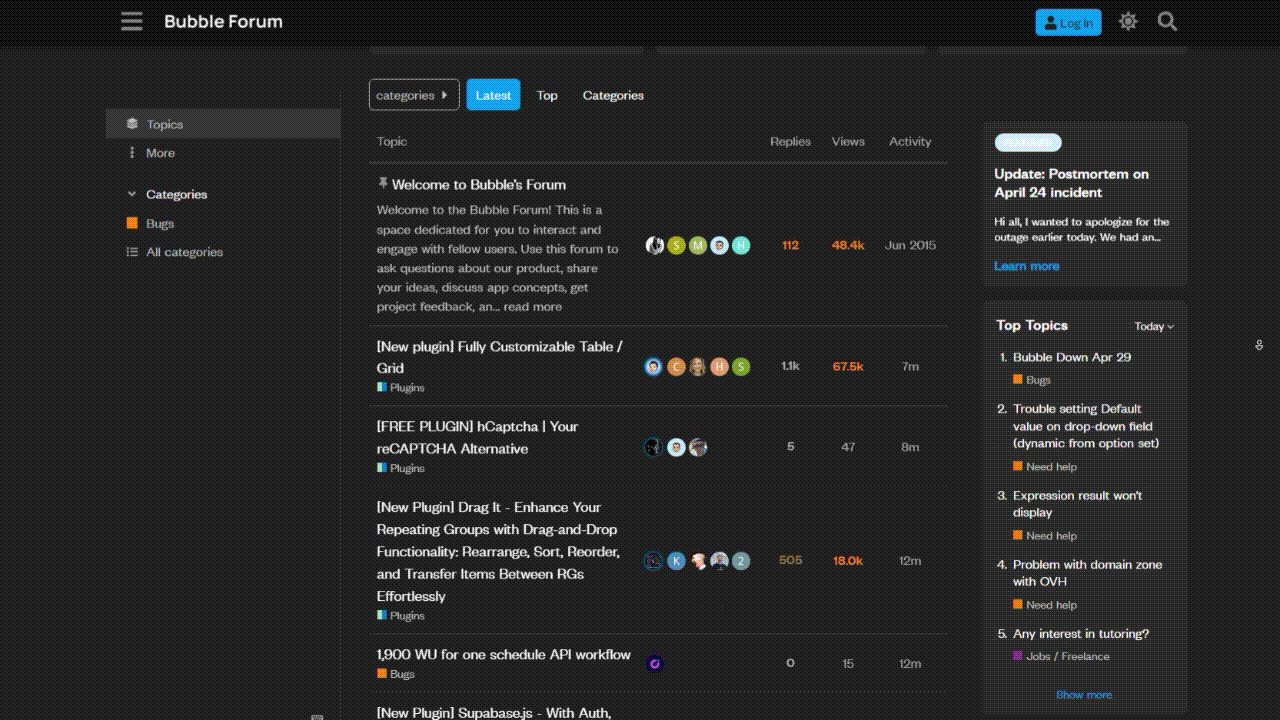The width and height of the screenshot is (1280, 720).
Task: Toggle the dark/light theme sun icon
Action: [x=1128, y=22]
